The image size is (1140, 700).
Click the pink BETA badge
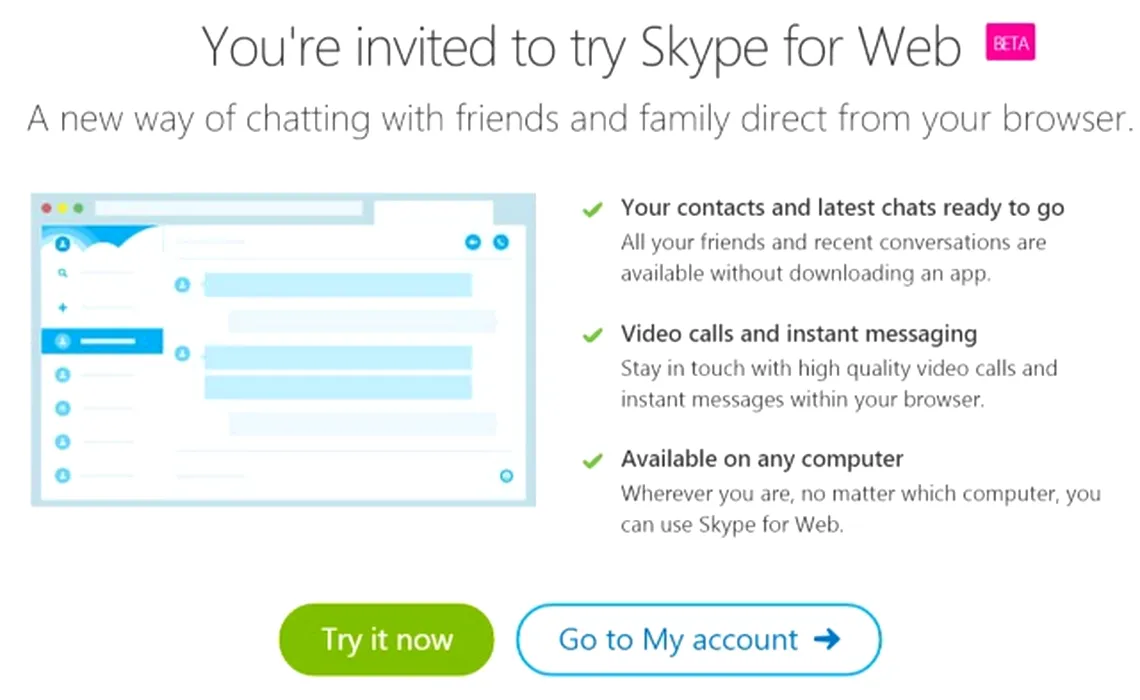[1011, 43]
